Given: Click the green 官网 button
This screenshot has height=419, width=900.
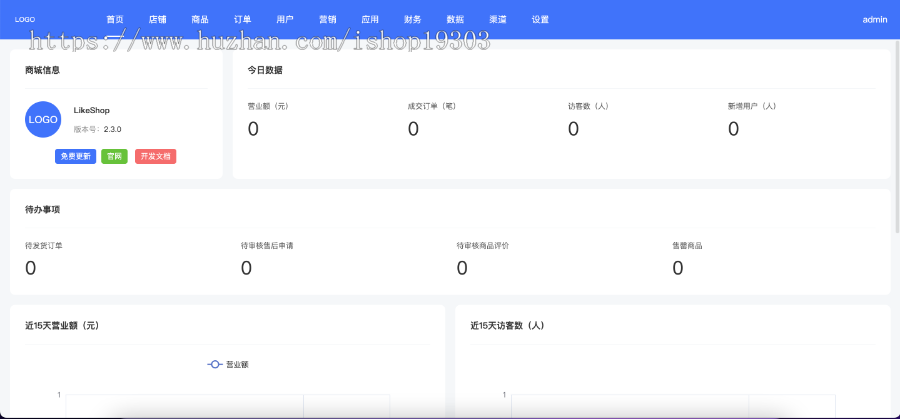Looking at the screenshot, I should pyautogui.click(x=114, y=156).
